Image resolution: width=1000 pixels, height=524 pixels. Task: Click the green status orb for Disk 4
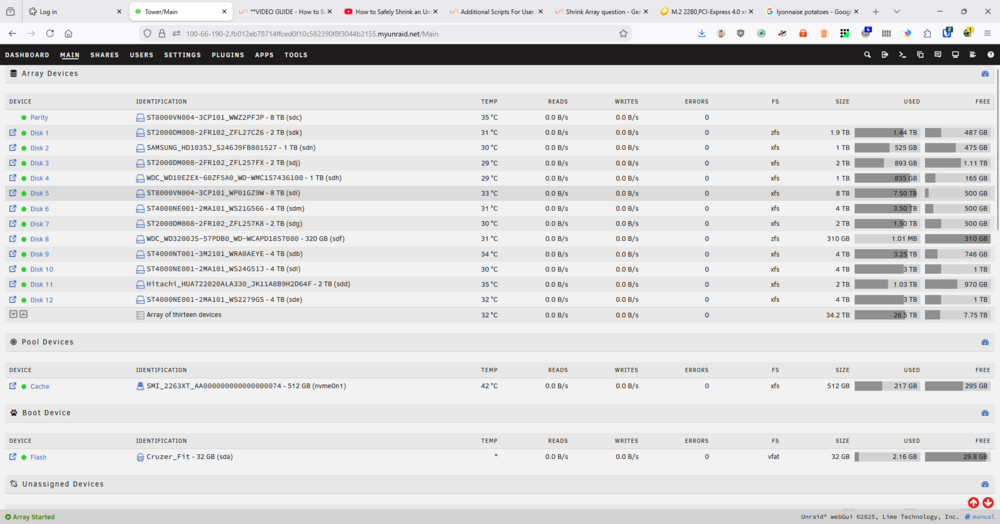pyautogui.click(x=24, y=178)
